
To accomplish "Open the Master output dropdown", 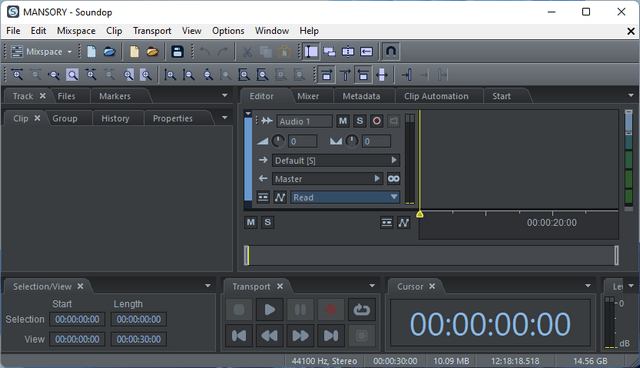I will coord(327,179).
